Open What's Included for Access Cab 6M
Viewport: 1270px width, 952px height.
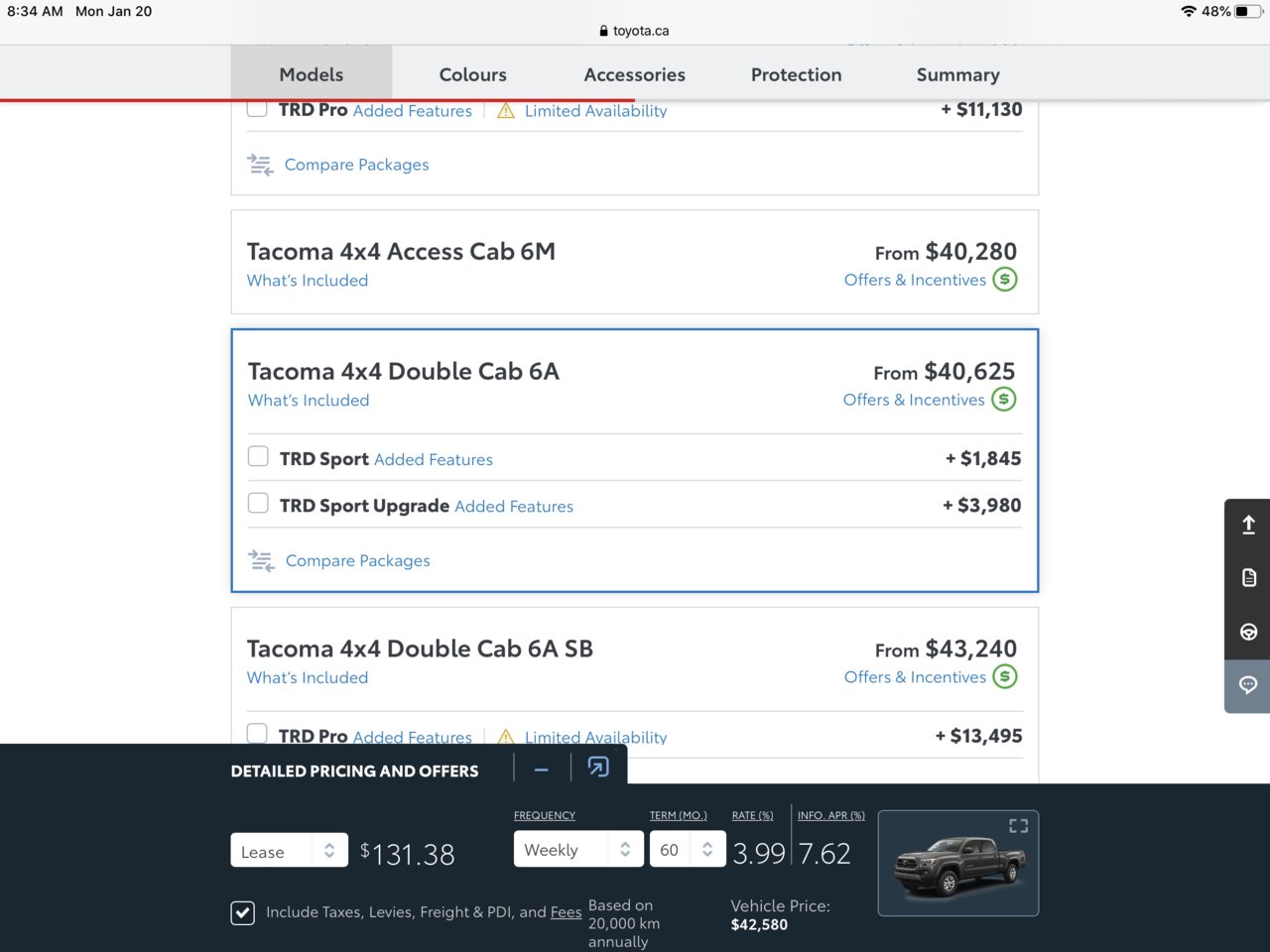(308, 281)
